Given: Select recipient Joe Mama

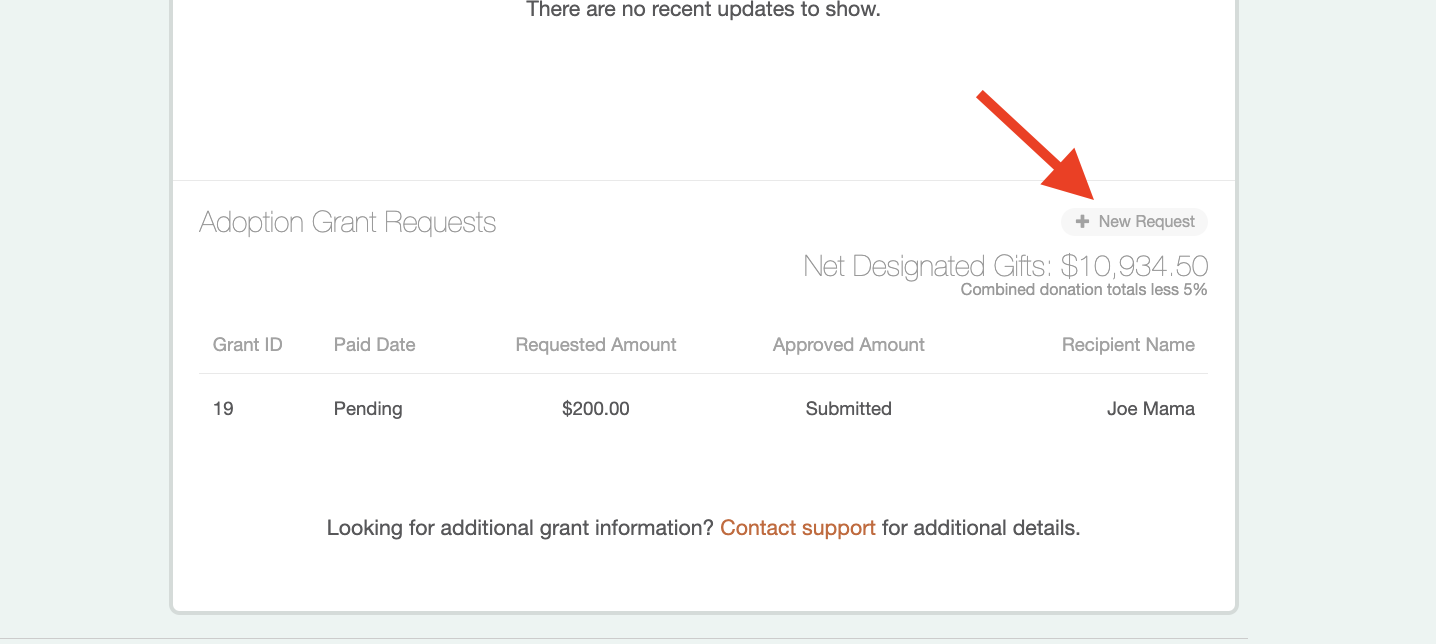Looking at the screenshot, I should tap(1151, 408).
